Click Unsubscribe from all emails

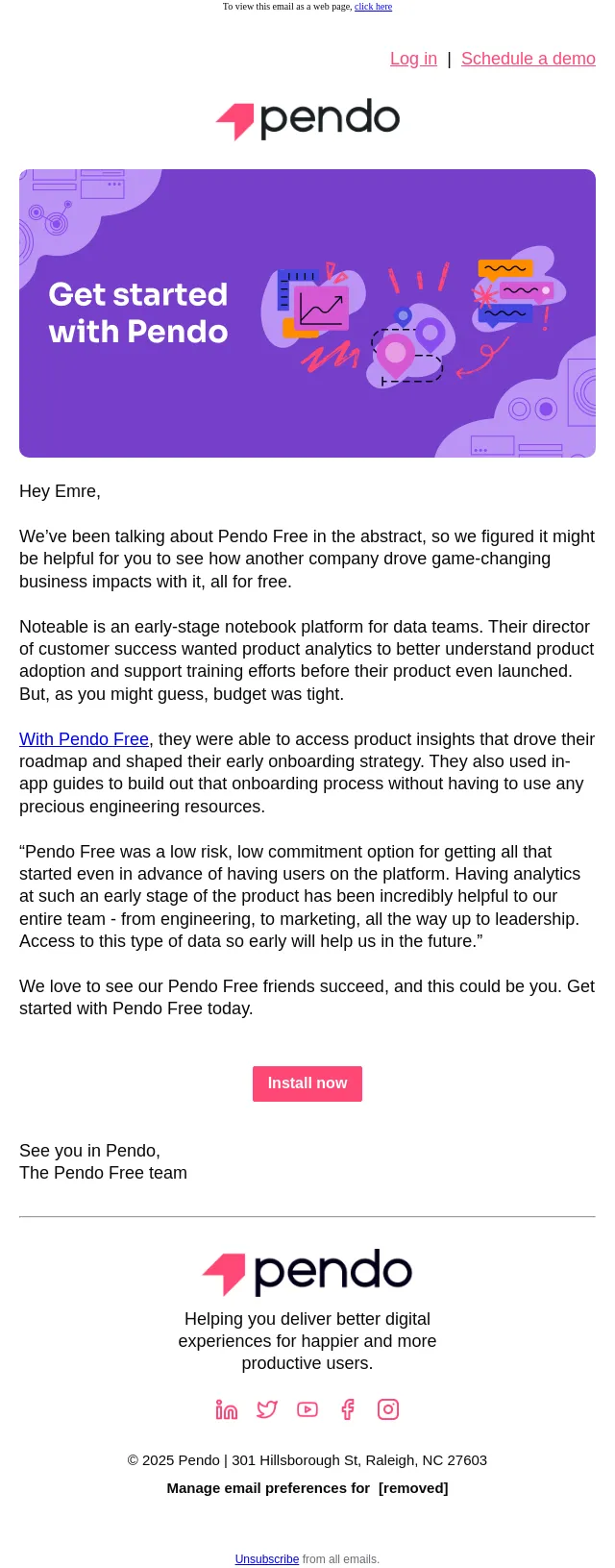point(267,1559)
